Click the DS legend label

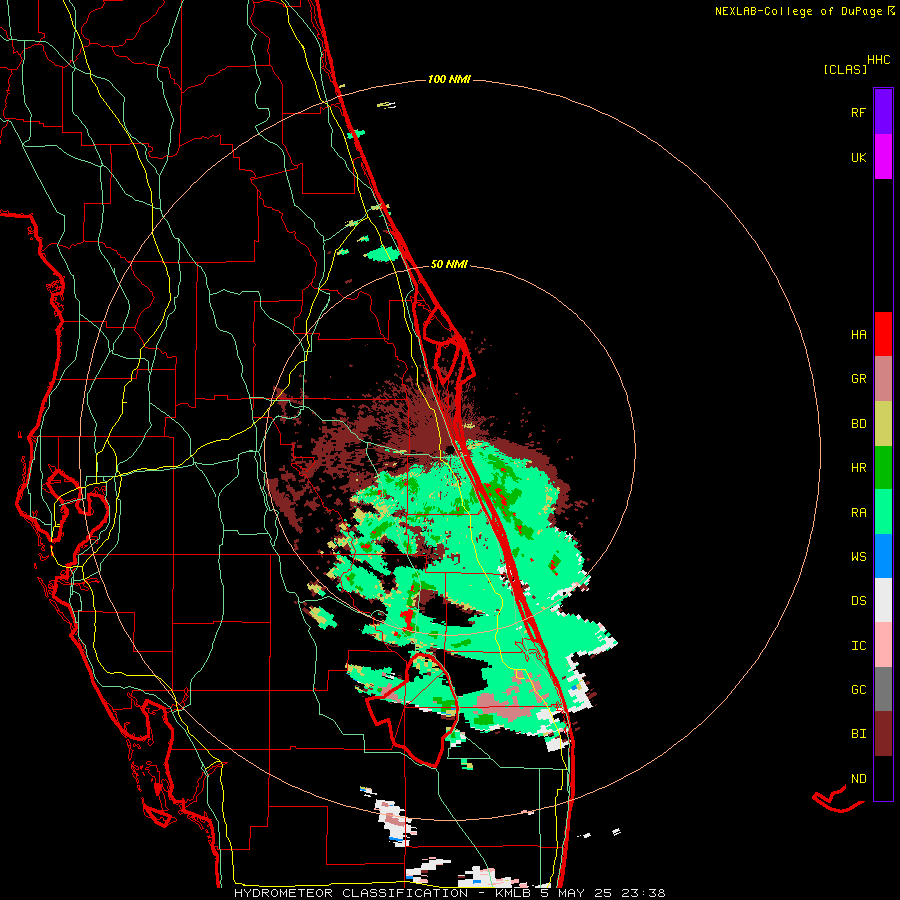(x=858, y=601)
